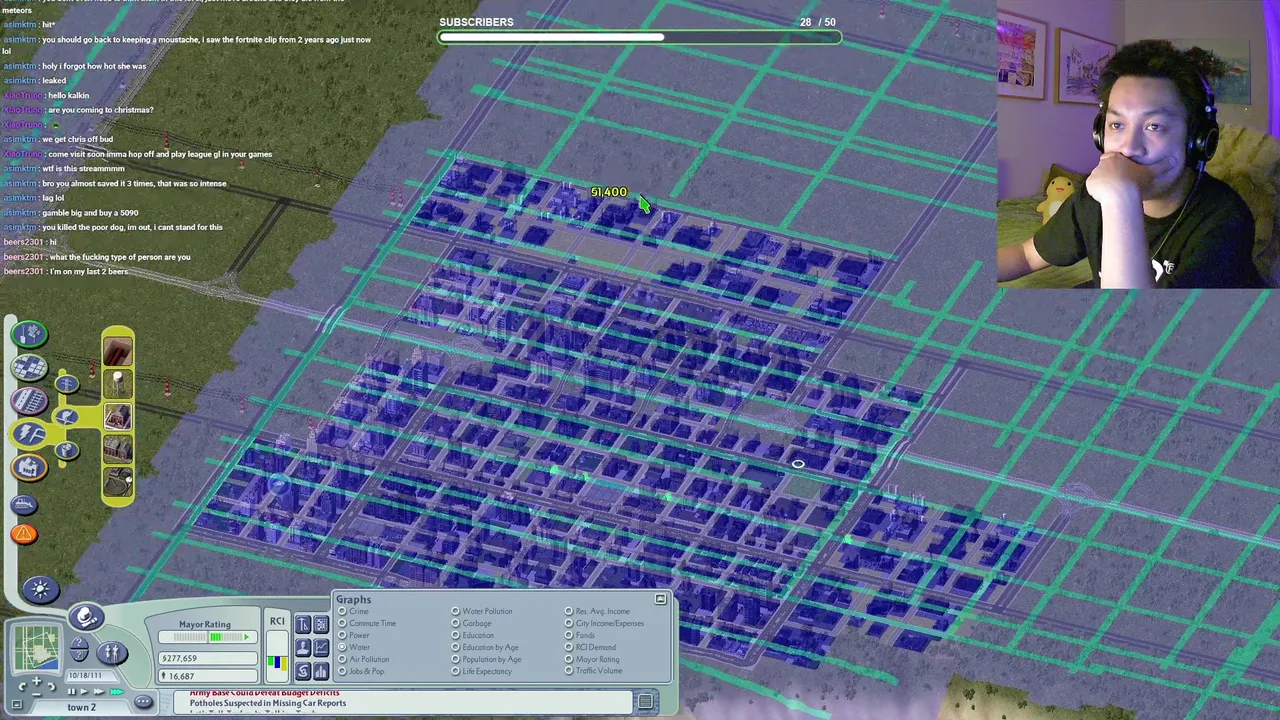Choose the water tower build option
Screen dimensions: 1280x720
click(118, 384)
